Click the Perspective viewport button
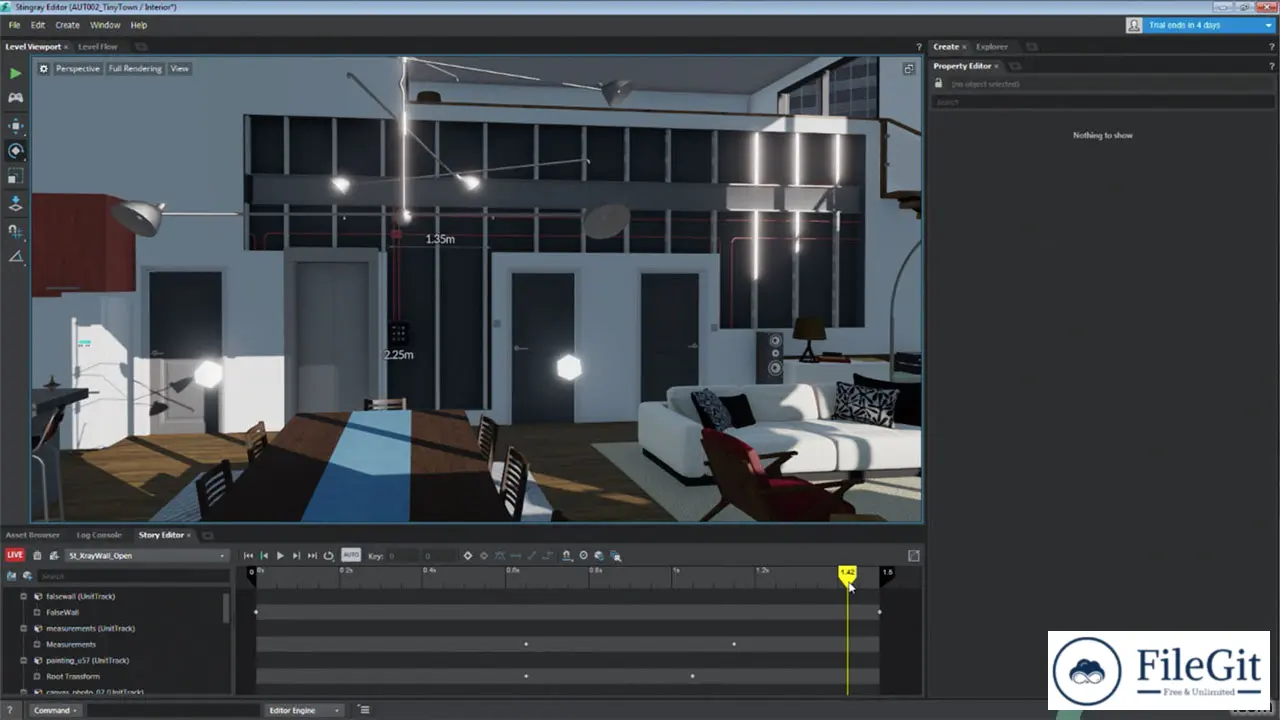The width and height of the screenshot is (1280, 720). (77, 69)
